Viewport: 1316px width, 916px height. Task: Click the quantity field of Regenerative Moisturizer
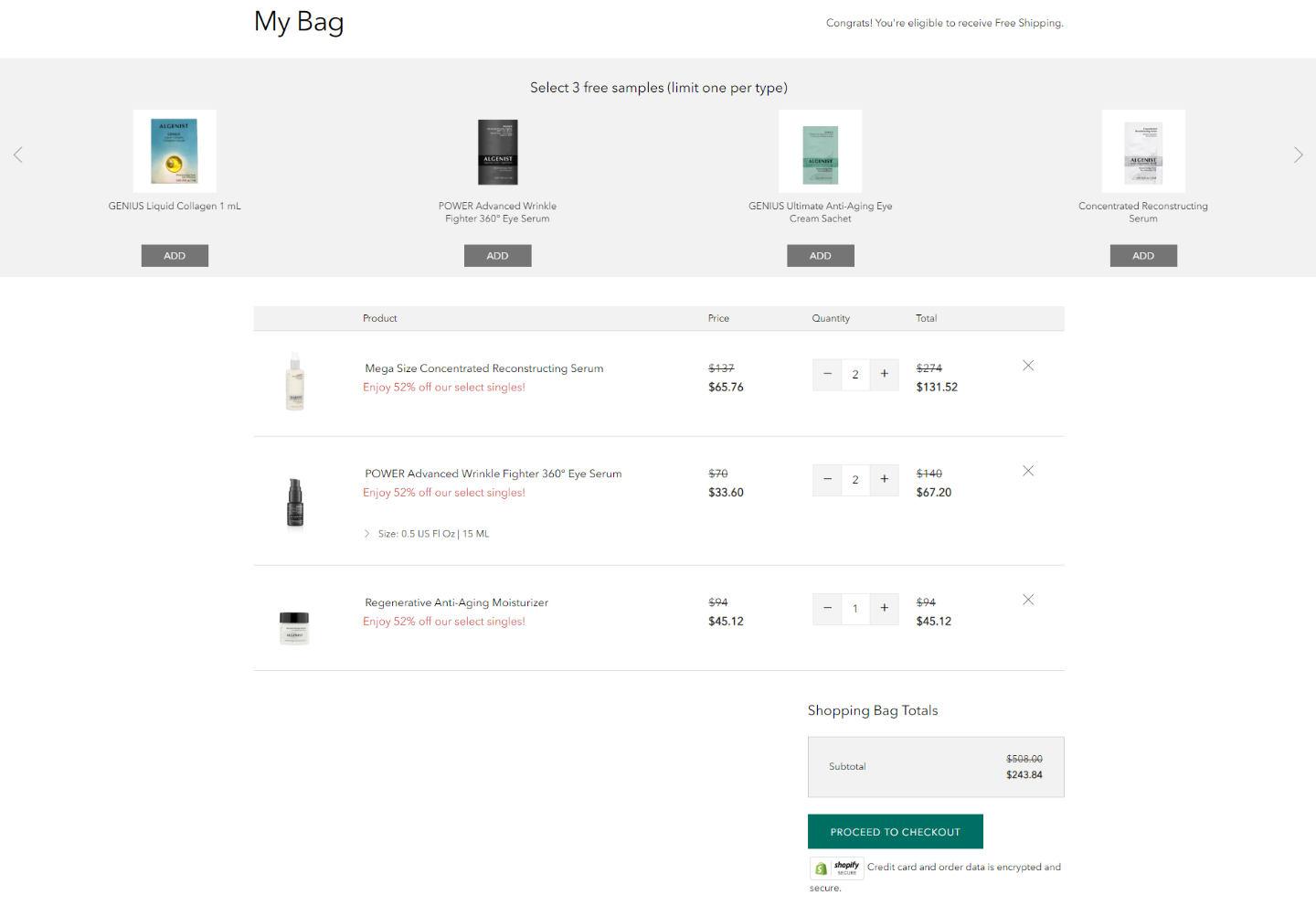[x=855, y=608]
